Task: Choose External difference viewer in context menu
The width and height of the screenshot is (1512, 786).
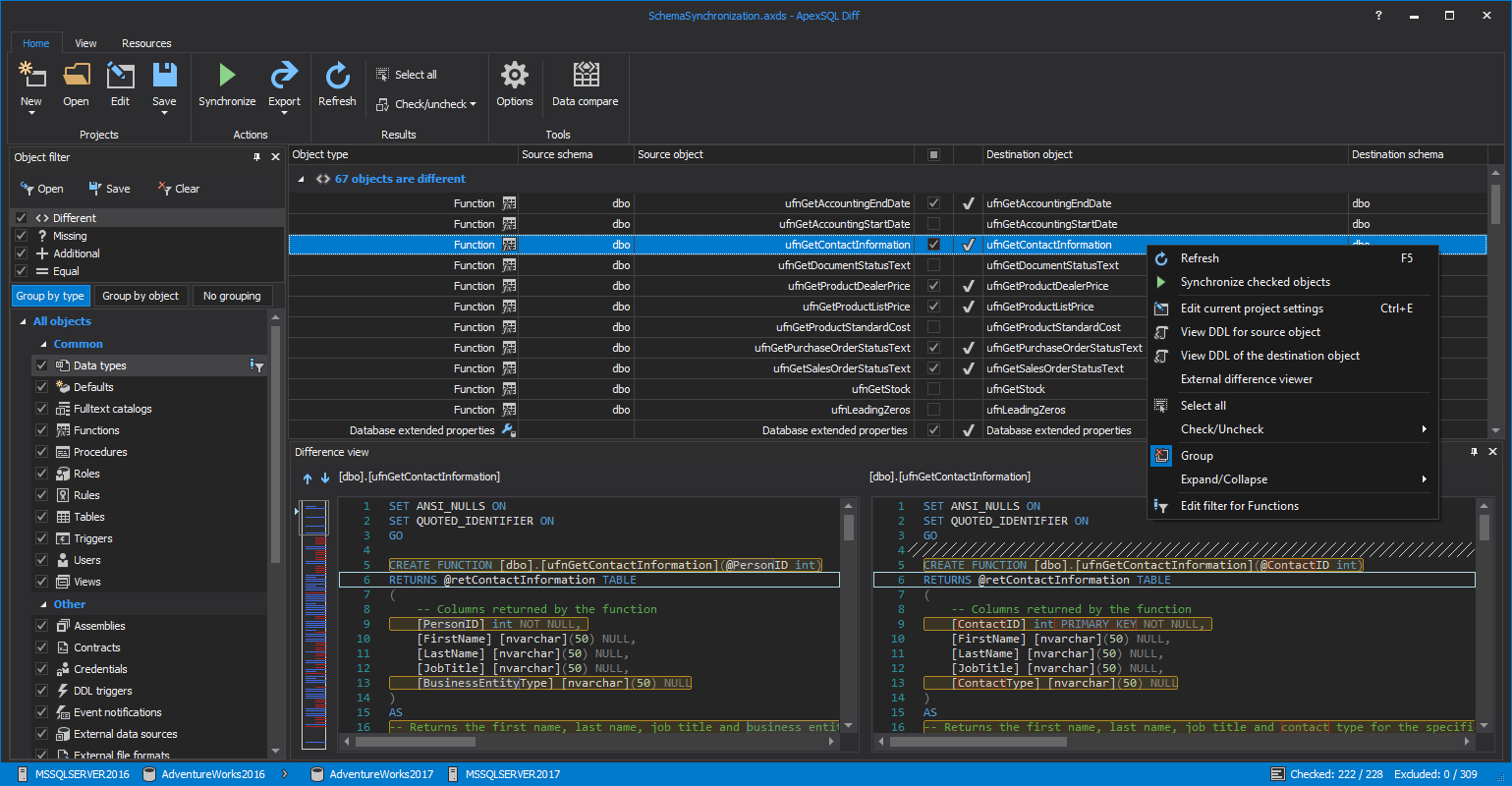Action: (1293, 379)
